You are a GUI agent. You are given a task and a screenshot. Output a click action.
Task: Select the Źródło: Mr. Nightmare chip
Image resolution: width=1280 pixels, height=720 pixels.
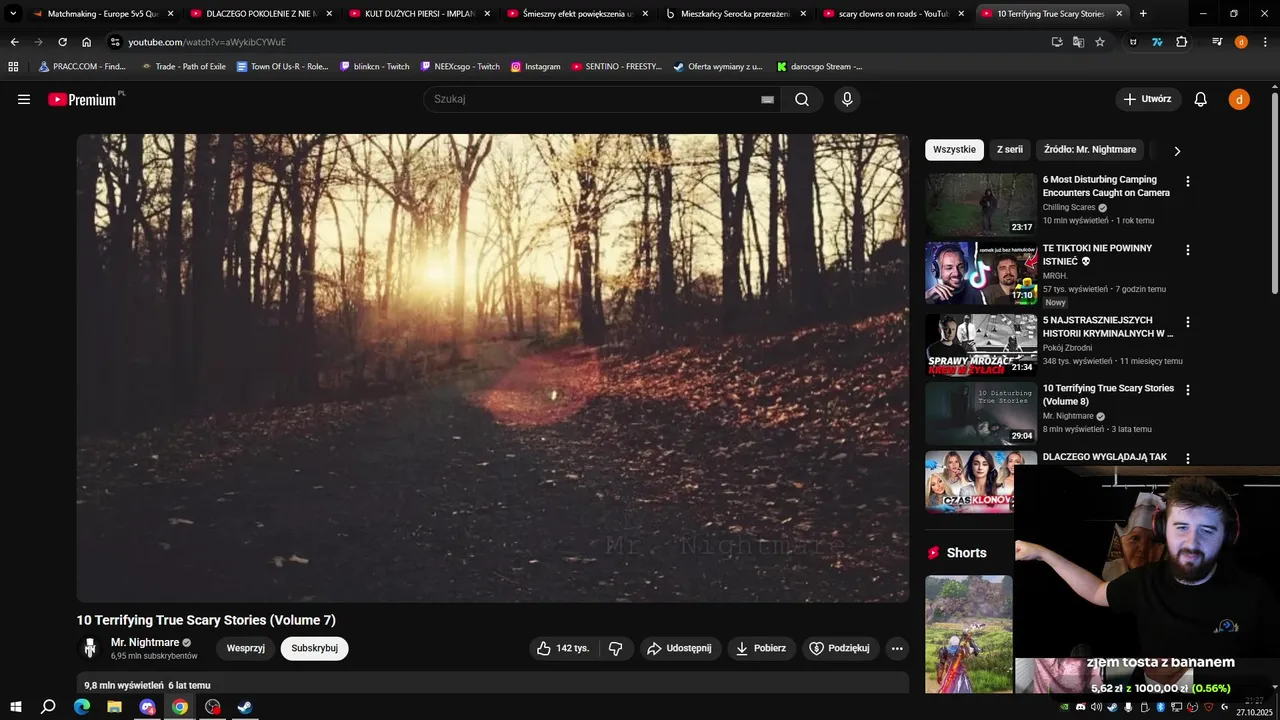click(1090, 149)
